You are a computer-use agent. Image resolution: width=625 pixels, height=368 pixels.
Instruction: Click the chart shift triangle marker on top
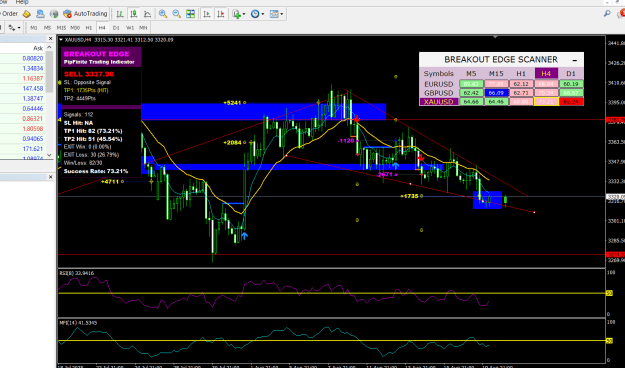point(495,37)
